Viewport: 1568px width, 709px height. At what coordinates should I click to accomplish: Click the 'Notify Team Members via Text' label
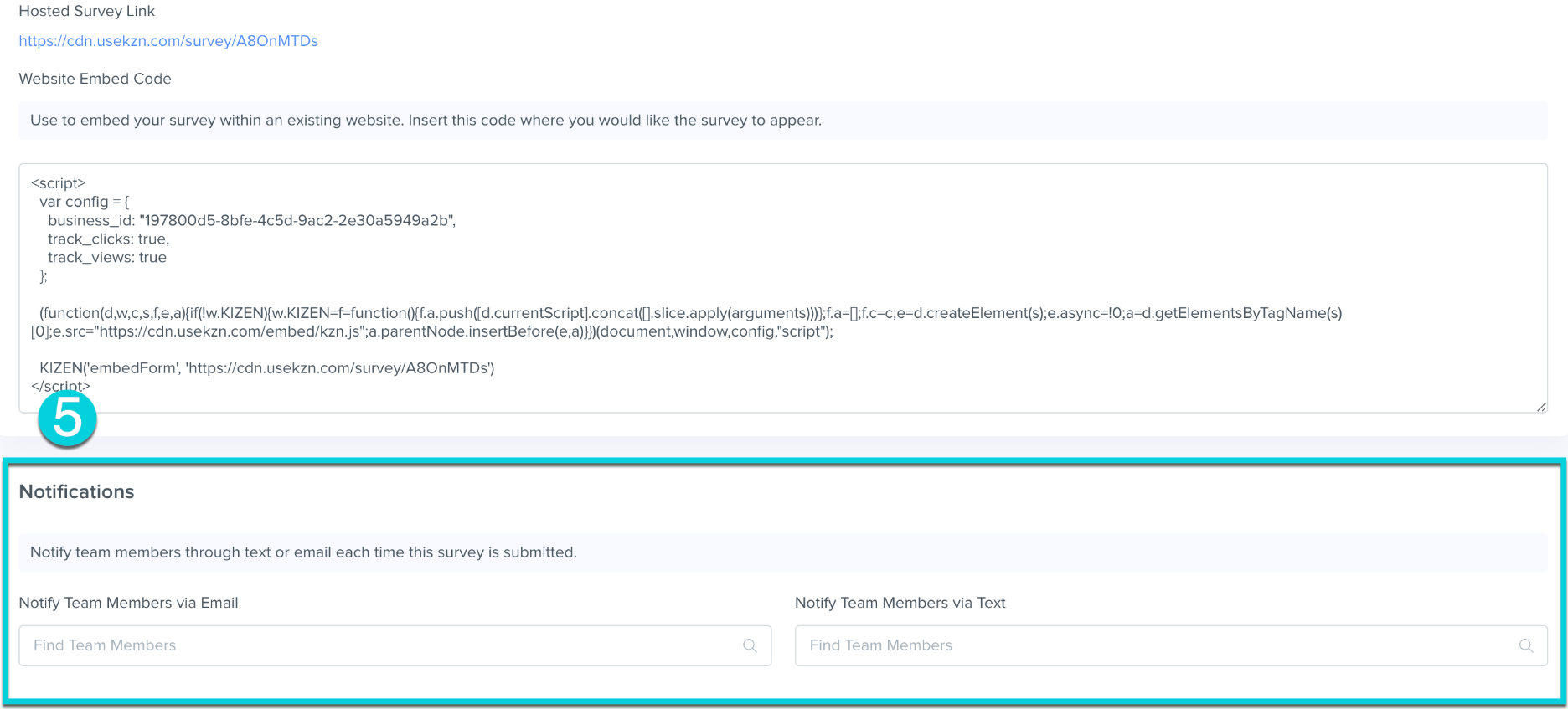point(900,603)
